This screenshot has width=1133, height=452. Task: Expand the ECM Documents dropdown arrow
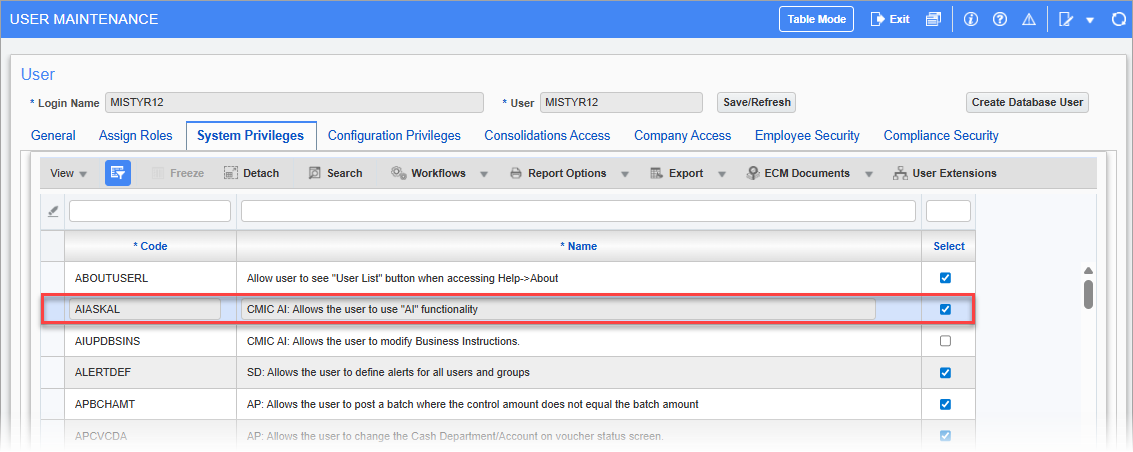[869, 174]
